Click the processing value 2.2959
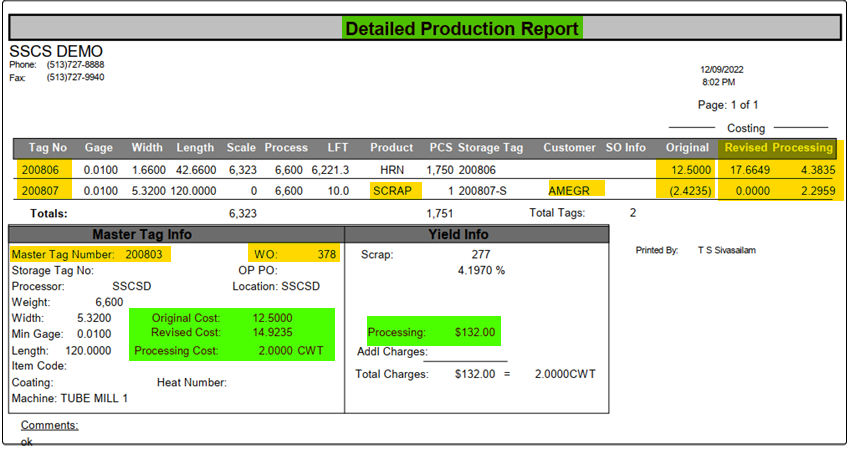 pyautogui.click(x=818, y=191)
